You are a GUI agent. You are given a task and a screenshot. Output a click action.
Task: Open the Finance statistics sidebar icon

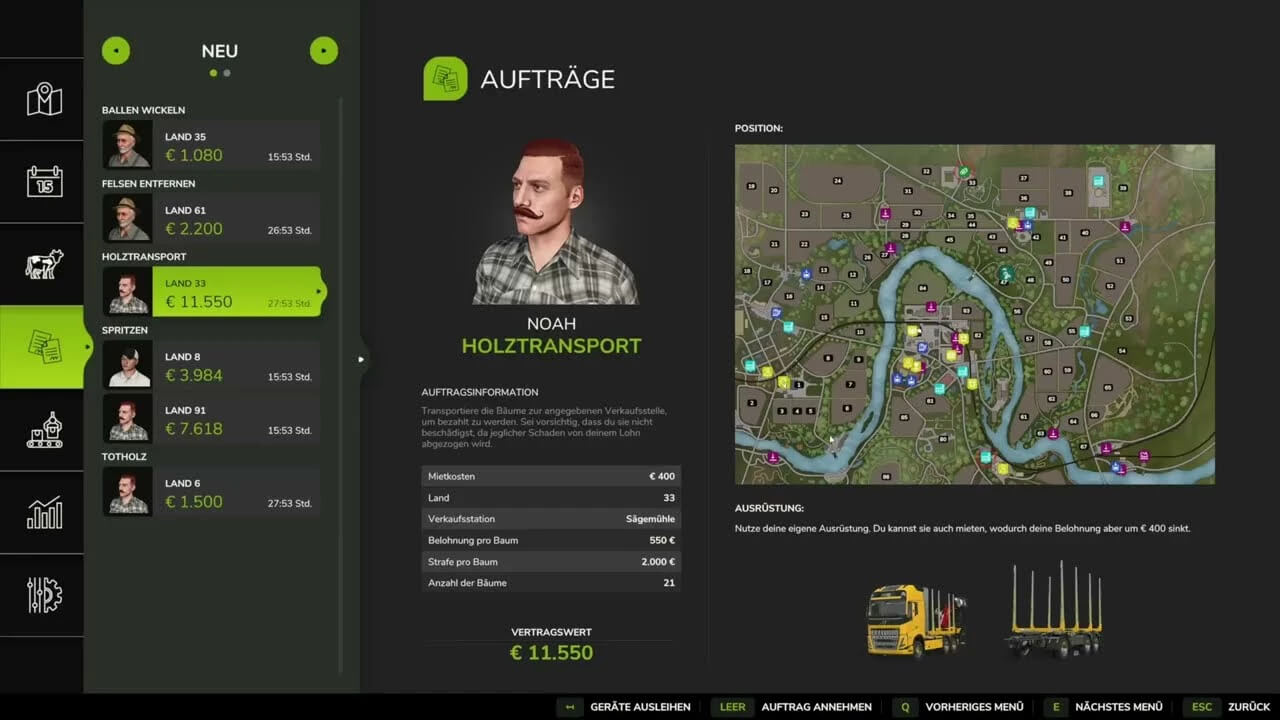point(42,513)
